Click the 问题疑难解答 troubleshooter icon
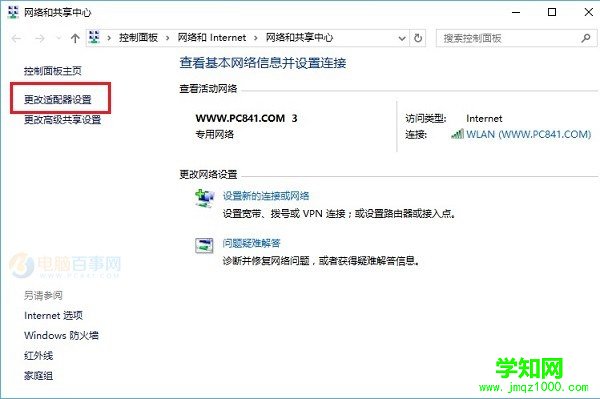This screenshot has width=600, height=399. click(x=204, y=245)
